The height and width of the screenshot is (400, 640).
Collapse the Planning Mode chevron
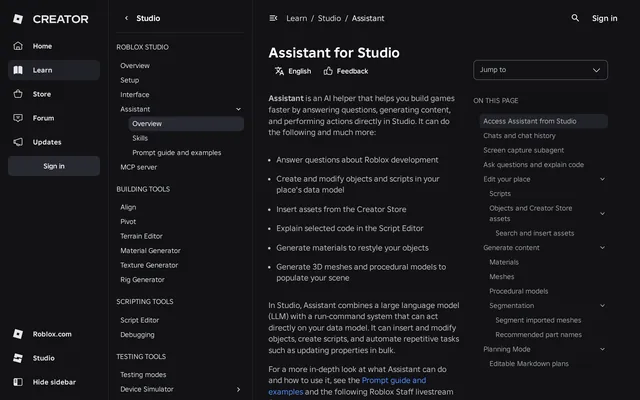click(x=602, y=349)
